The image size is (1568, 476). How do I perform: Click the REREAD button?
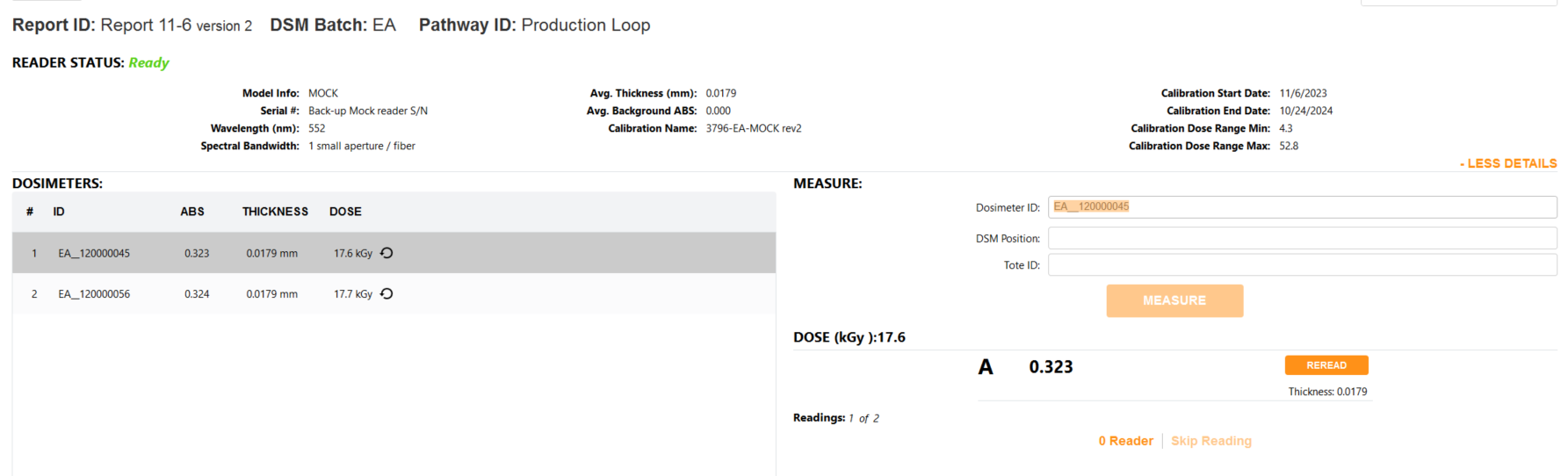(1326, 365)
